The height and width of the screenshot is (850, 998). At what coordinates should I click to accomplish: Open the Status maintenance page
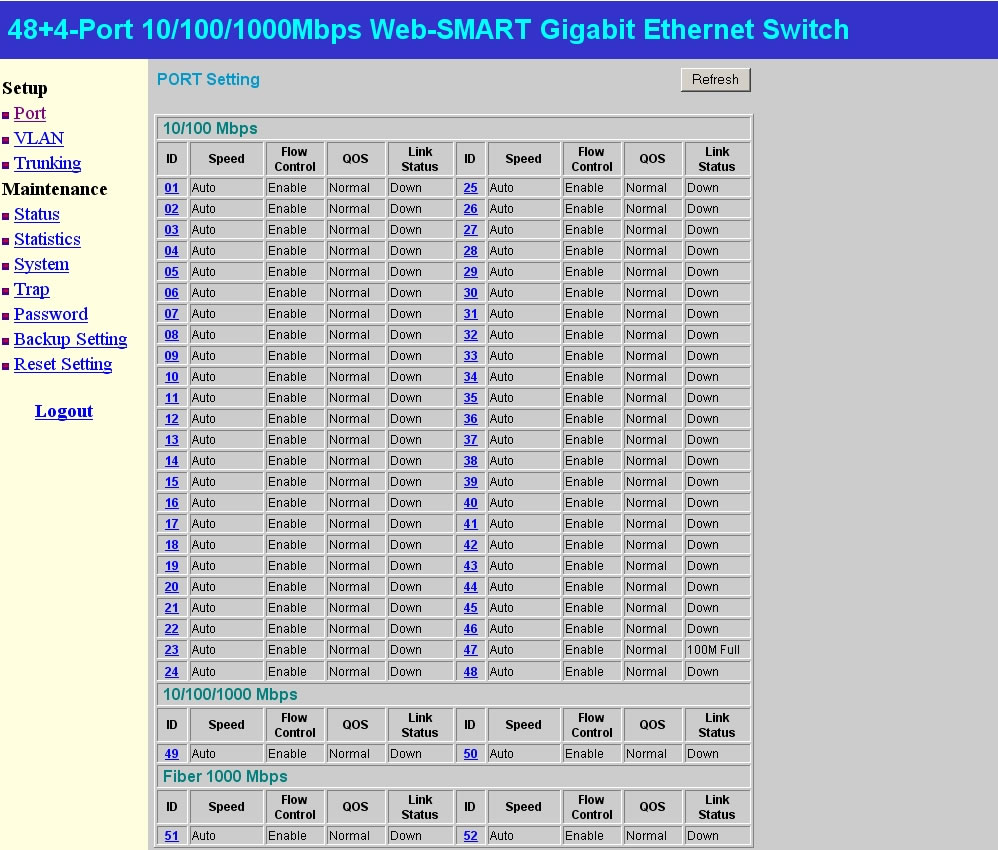tap(37, 214)
